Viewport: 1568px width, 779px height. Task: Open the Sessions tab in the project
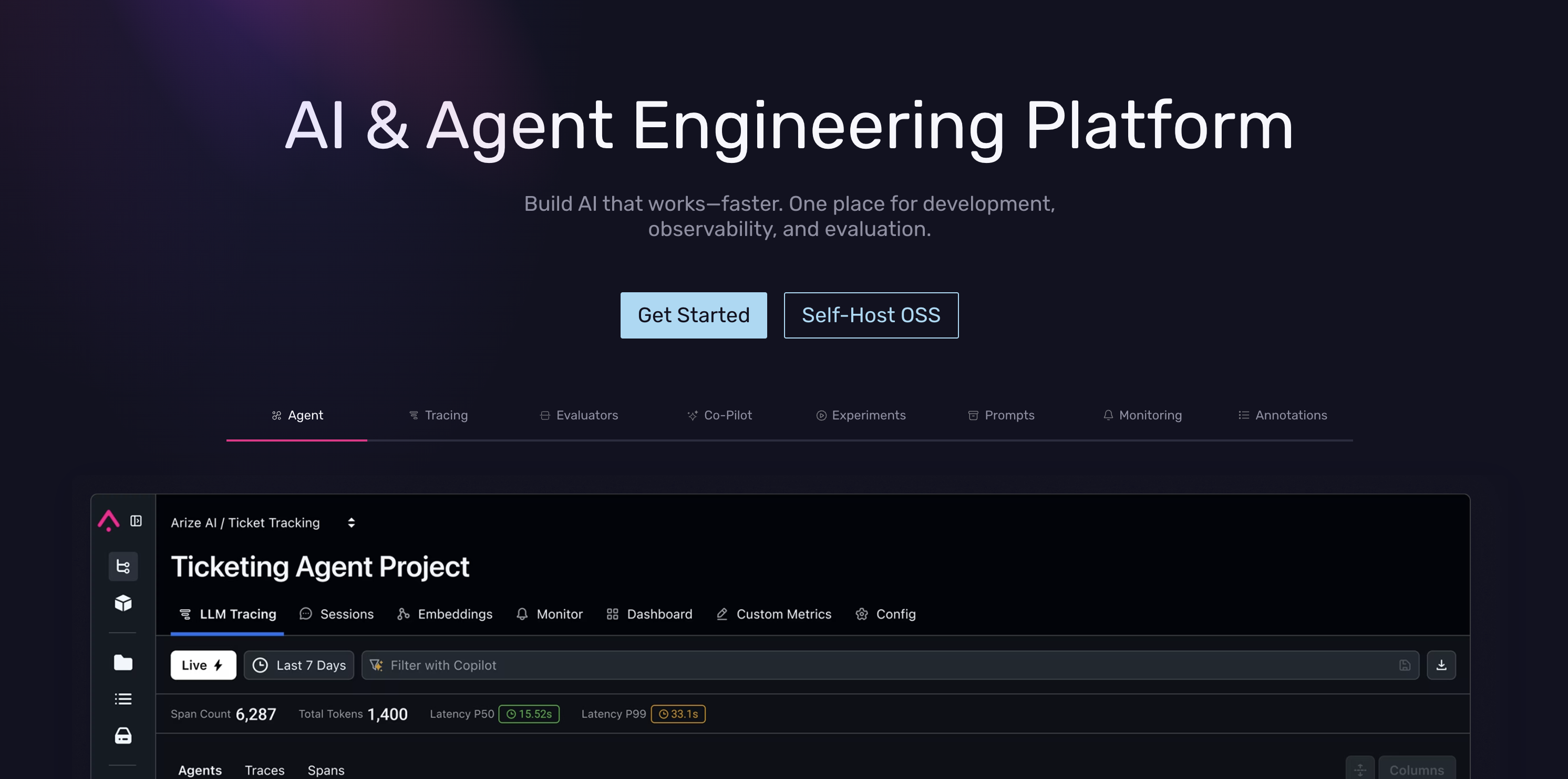coord(347,614)
